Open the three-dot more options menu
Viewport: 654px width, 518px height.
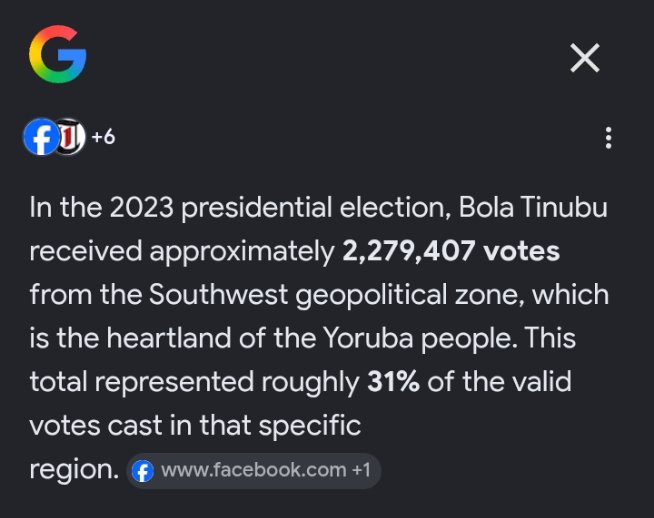click(609, 138)
